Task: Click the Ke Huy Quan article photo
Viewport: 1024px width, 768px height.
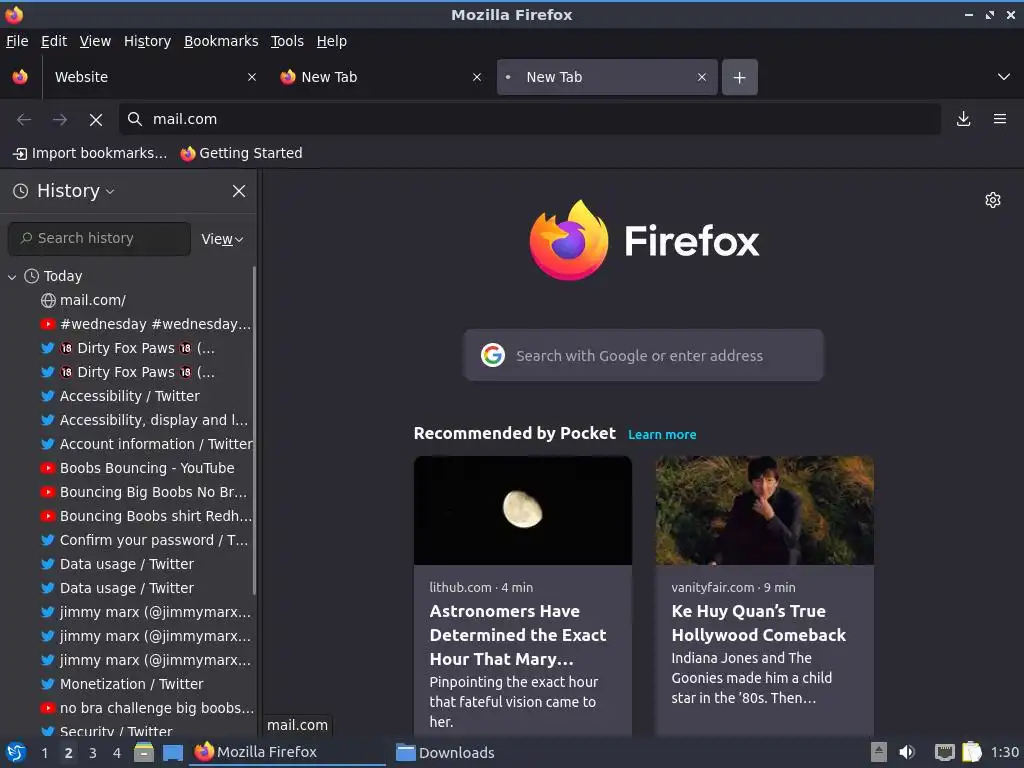Action: 765,510
